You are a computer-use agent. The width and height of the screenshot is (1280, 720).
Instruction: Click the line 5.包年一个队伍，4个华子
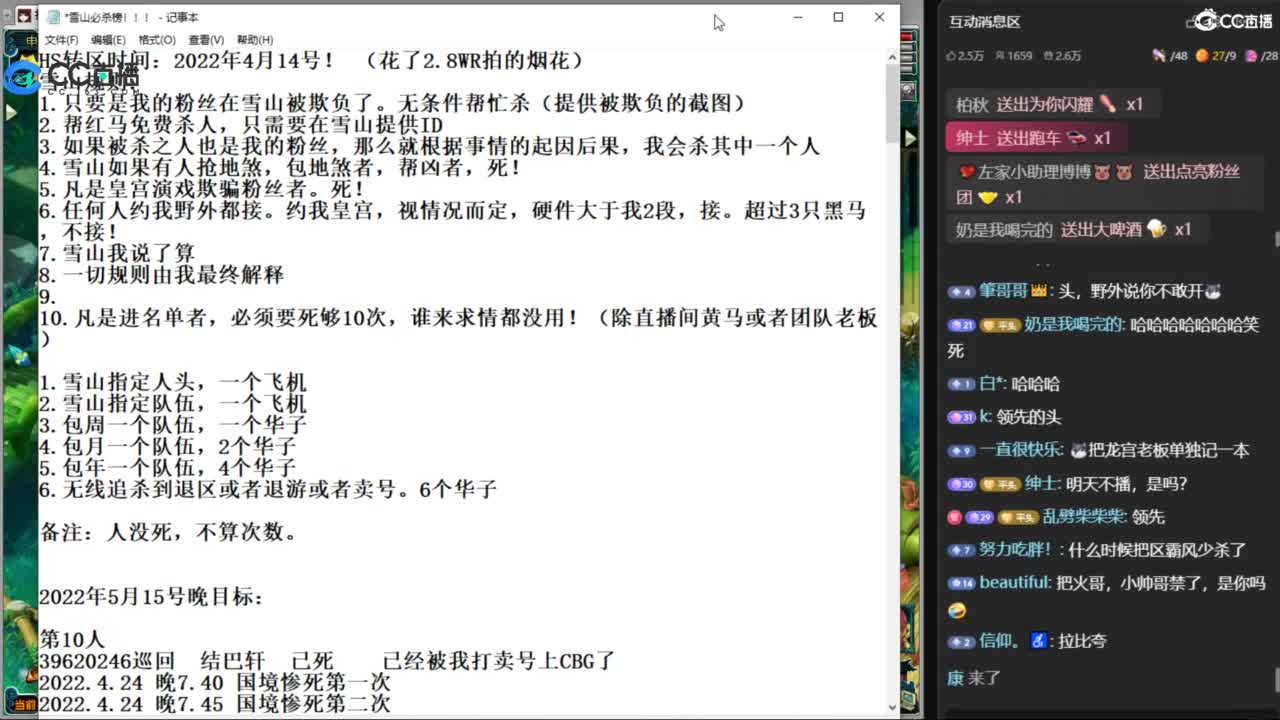(x=168, y=468)
